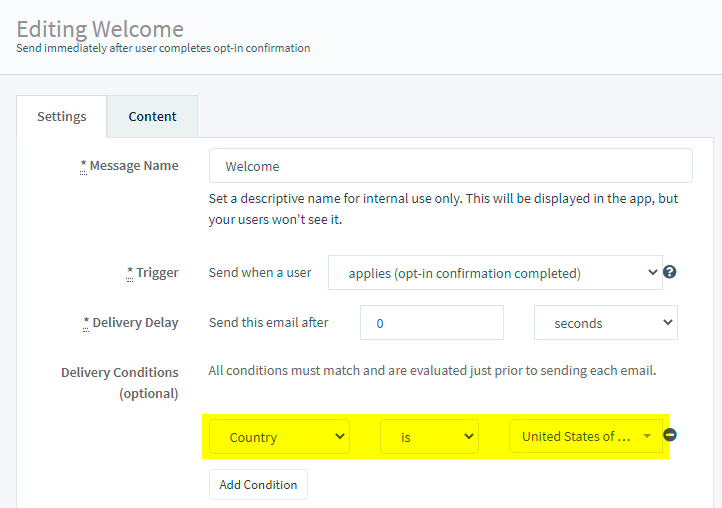Click the "Send this email after" text
Image resolution: width=722 pixels, height=508 pixels.
(x=268, y=322)
